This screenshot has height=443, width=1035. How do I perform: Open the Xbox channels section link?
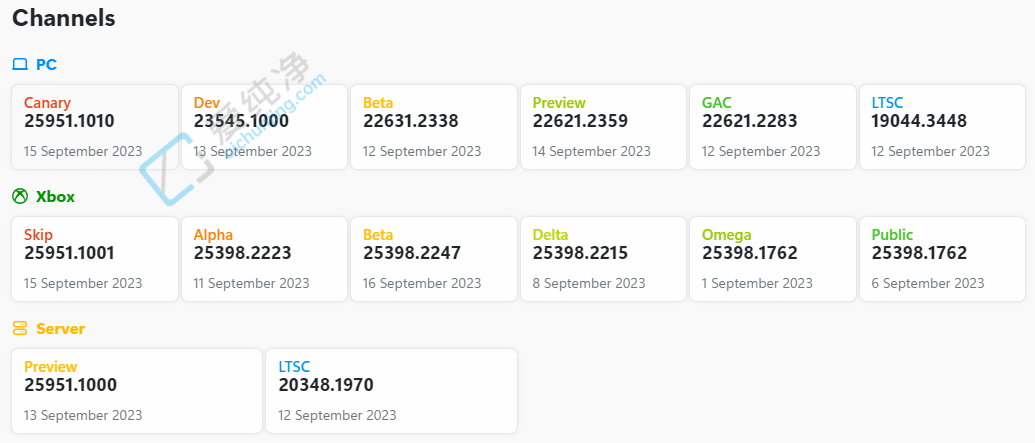(x=55, y=197)
